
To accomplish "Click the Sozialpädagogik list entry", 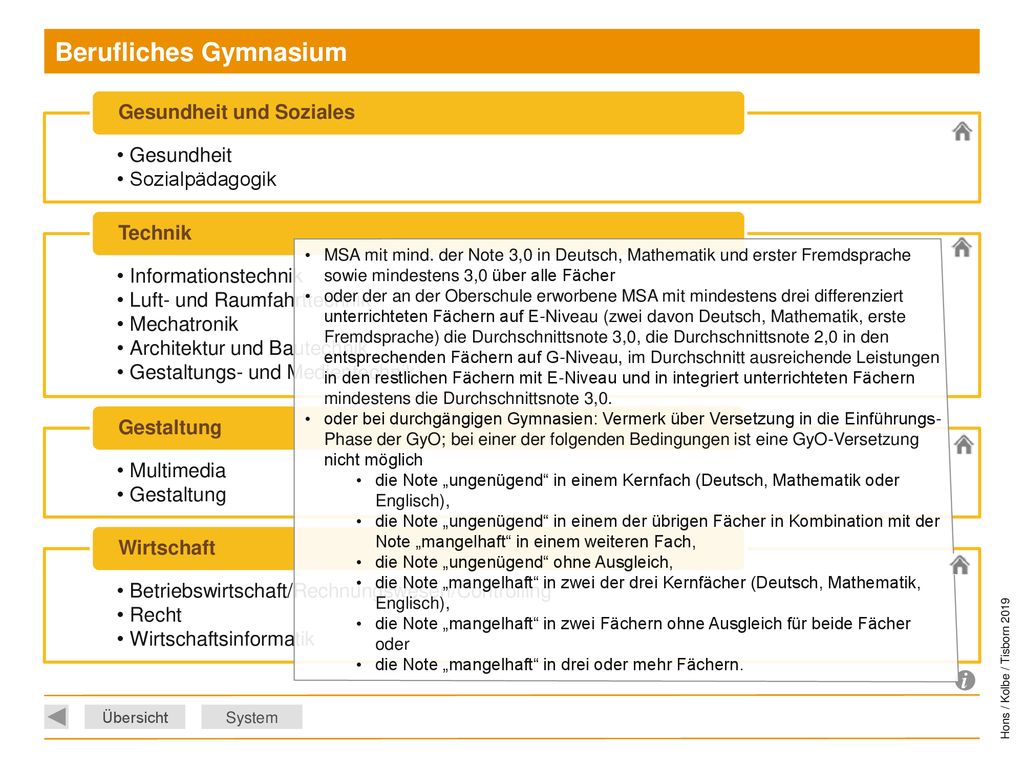I will (197, 180).
